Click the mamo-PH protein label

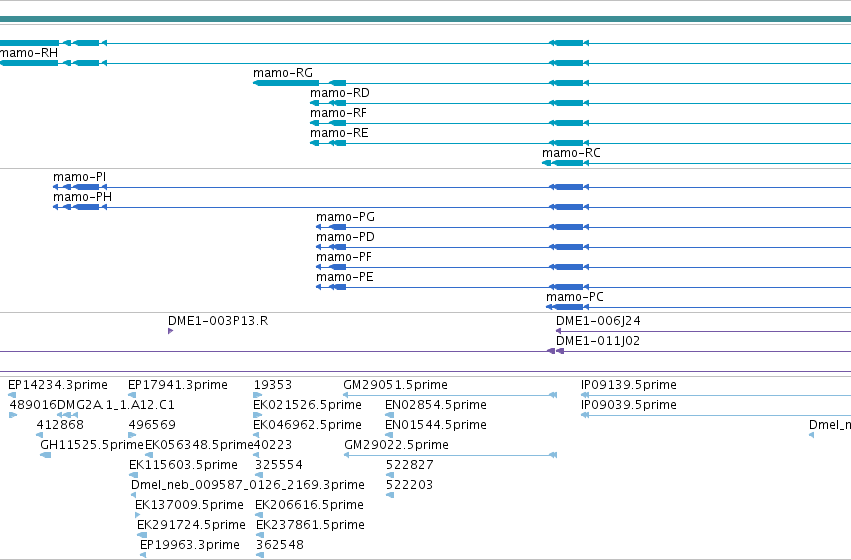coord(82,197)
